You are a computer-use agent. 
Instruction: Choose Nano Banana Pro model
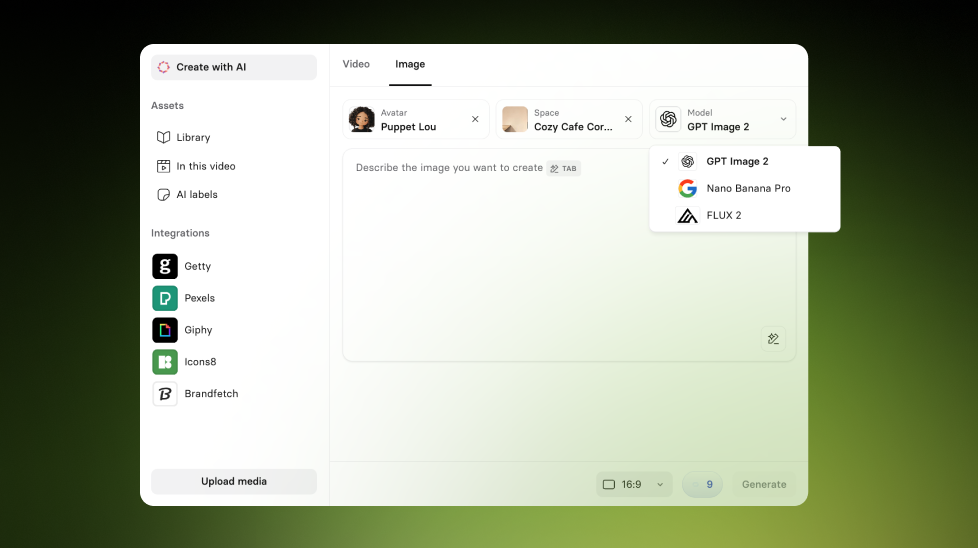(x=745, y=188)
